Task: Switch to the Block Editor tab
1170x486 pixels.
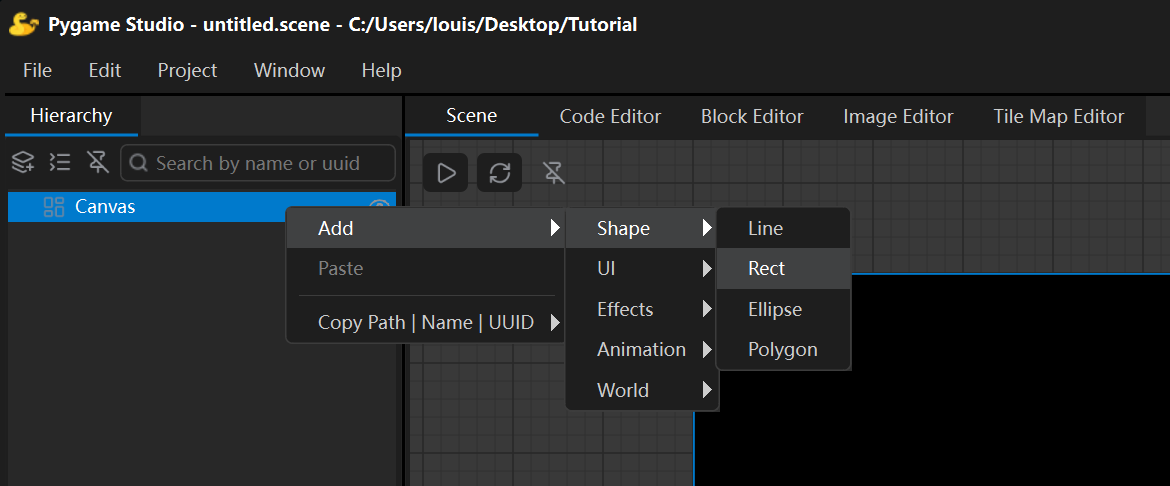Action: click(752, 116)
